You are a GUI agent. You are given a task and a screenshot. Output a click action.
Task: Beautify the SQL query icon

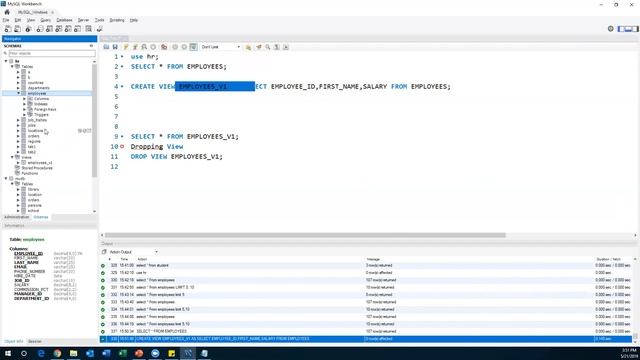coord(258,47)
